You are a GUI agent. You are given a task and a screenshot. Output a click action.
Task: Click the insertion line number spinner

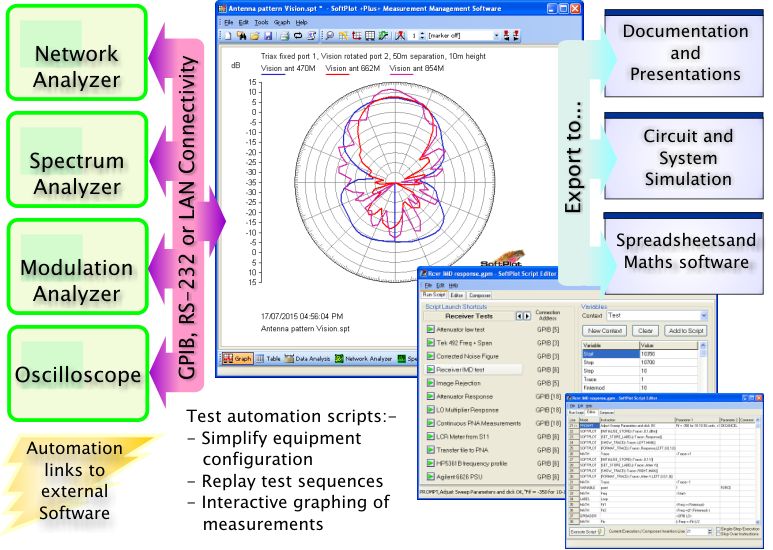coord(710,532)
